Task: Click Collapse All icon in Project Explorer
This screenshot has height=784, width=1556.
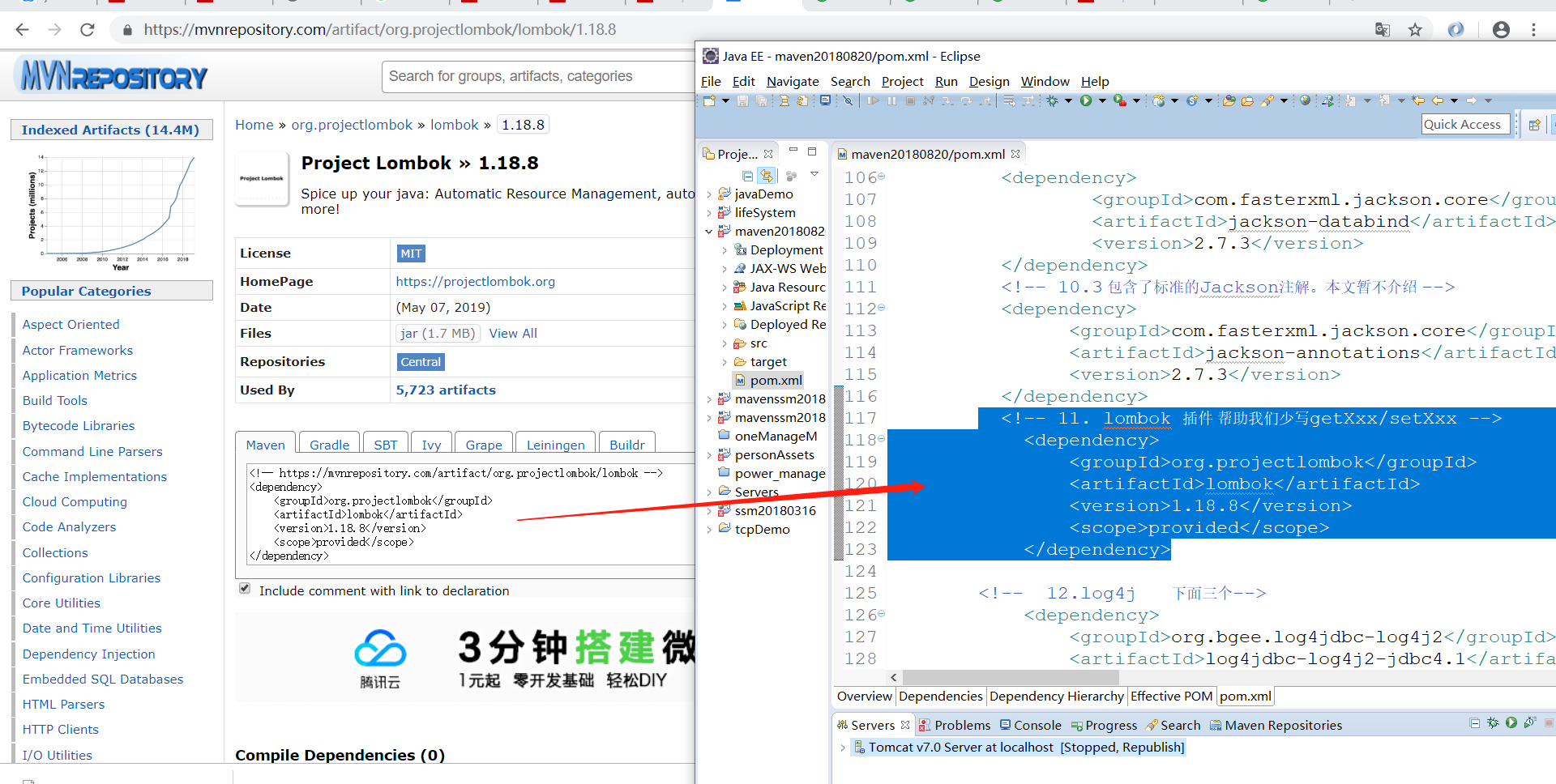Action: click(x=747, y=176)
